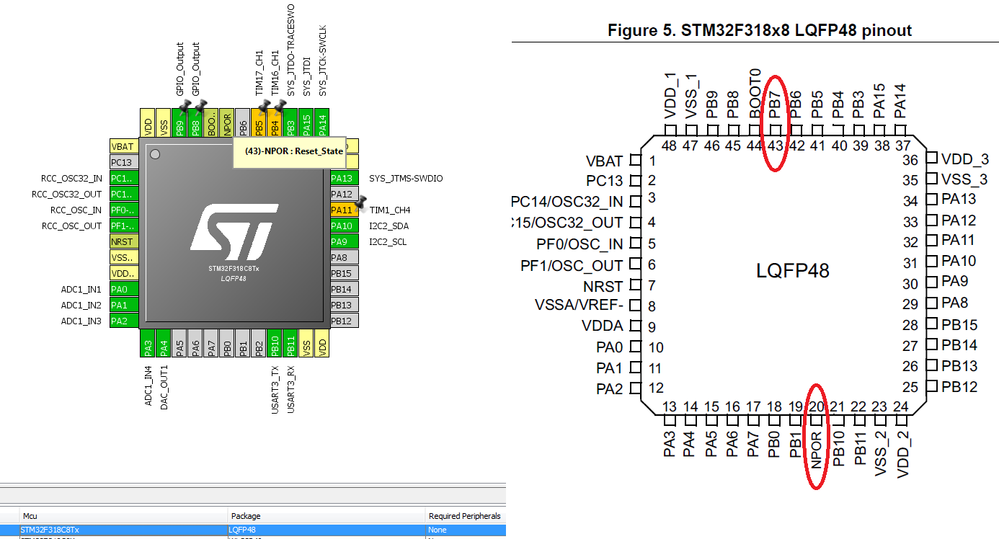Click the gray PA12 pin
999x539 pixels.
(344, 194)
